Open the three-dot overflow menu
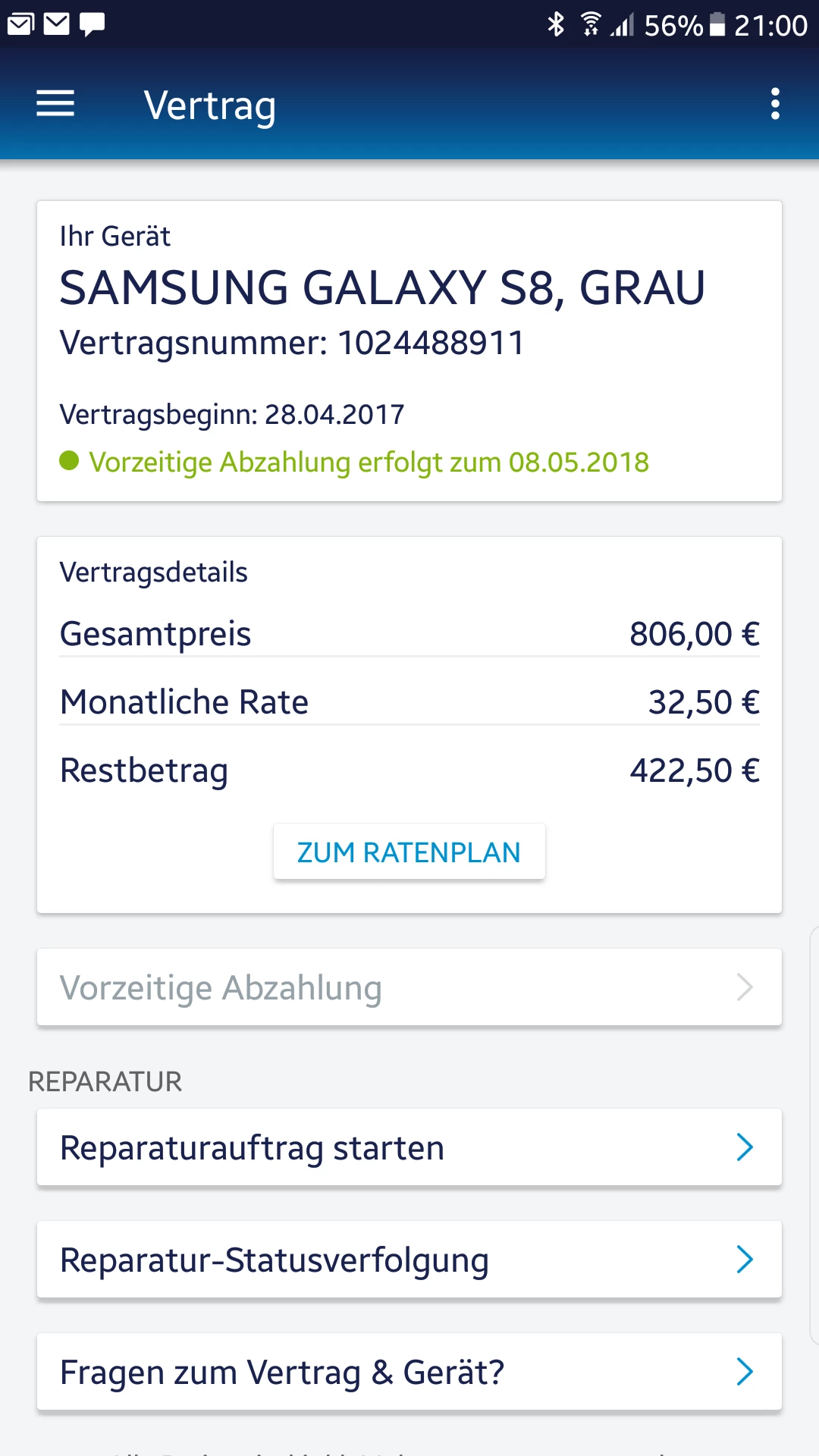 [x=774, y=104]
